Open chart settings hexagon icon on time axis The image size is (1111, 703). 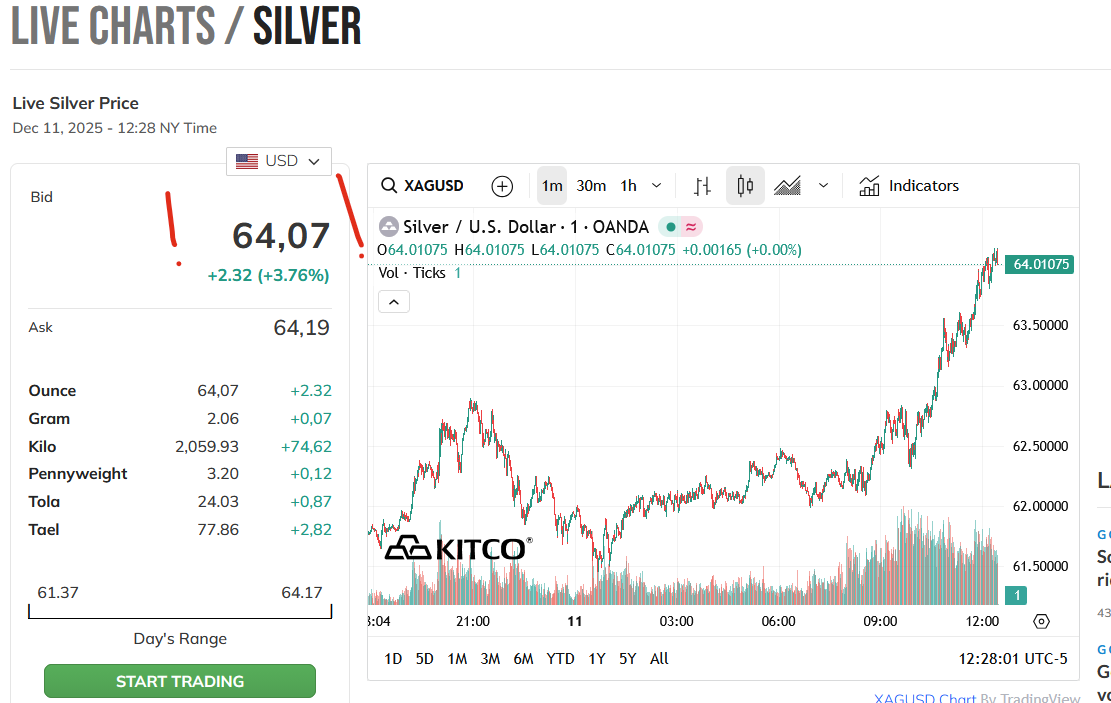tap(1041, 621)
